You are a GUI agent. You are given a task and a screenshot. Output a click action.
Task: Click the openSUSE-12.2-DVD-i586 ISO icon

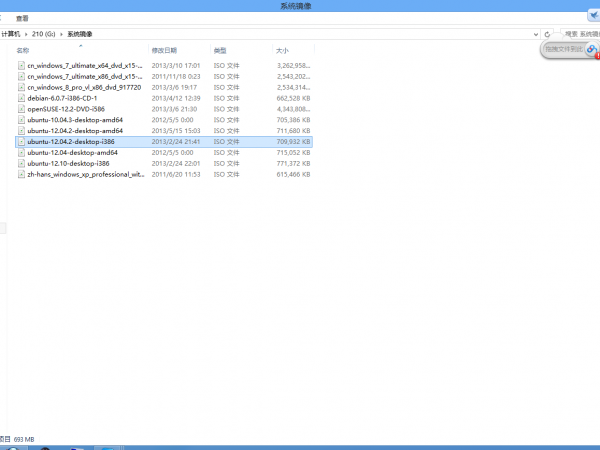click(x=21, y=109)
